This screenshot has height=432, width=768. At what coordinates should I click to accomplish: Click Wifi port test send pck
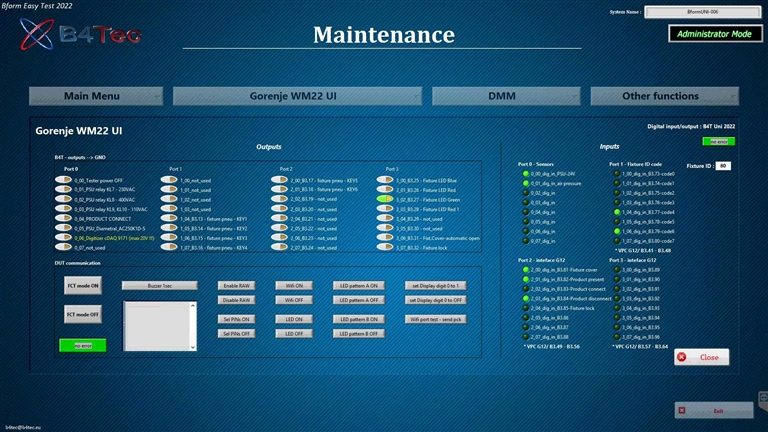(x=436, y=319)
